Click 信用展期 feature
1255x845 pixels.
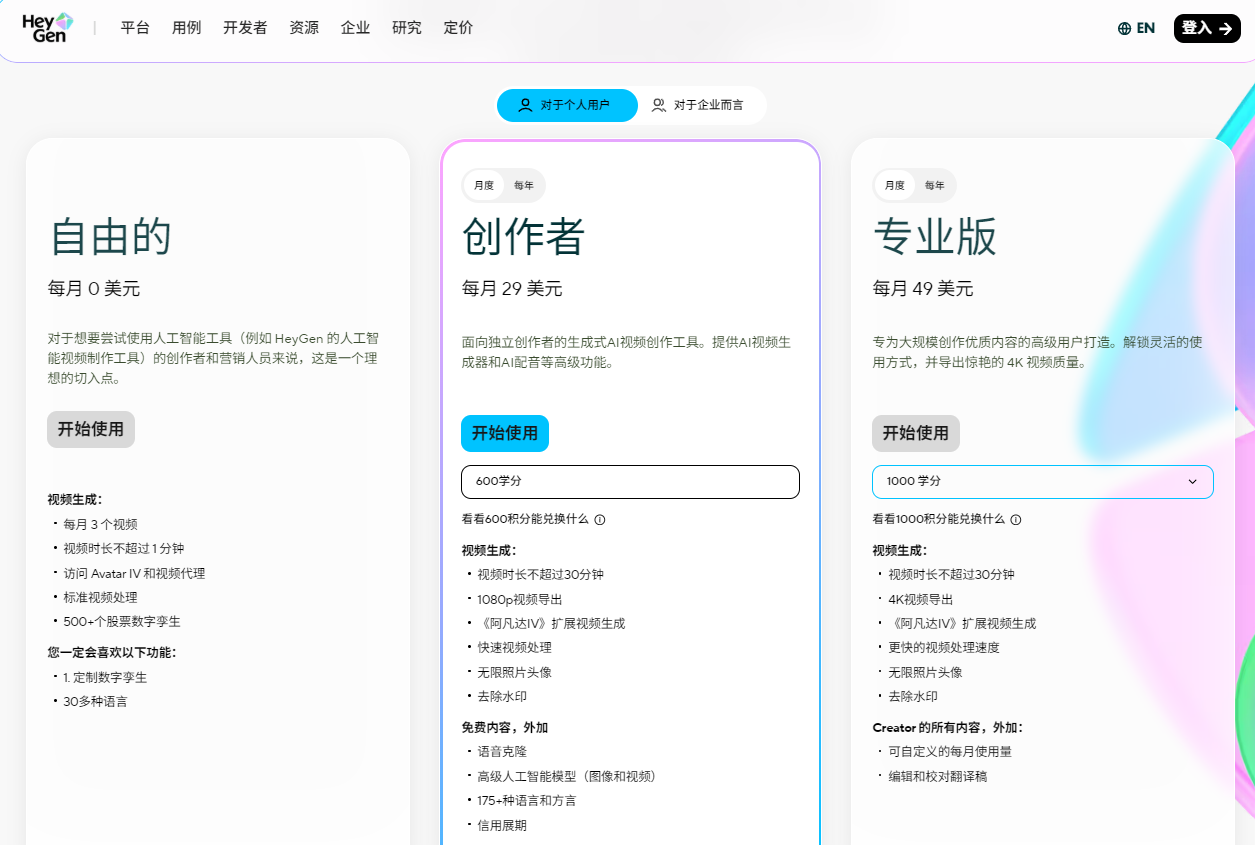pyautogui.click(x=502, y=826)
